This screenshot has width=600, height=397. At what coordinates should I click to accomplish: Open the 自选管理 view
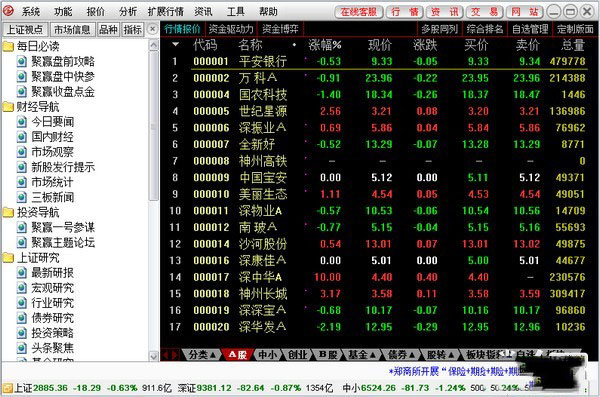tap(530, 29)
